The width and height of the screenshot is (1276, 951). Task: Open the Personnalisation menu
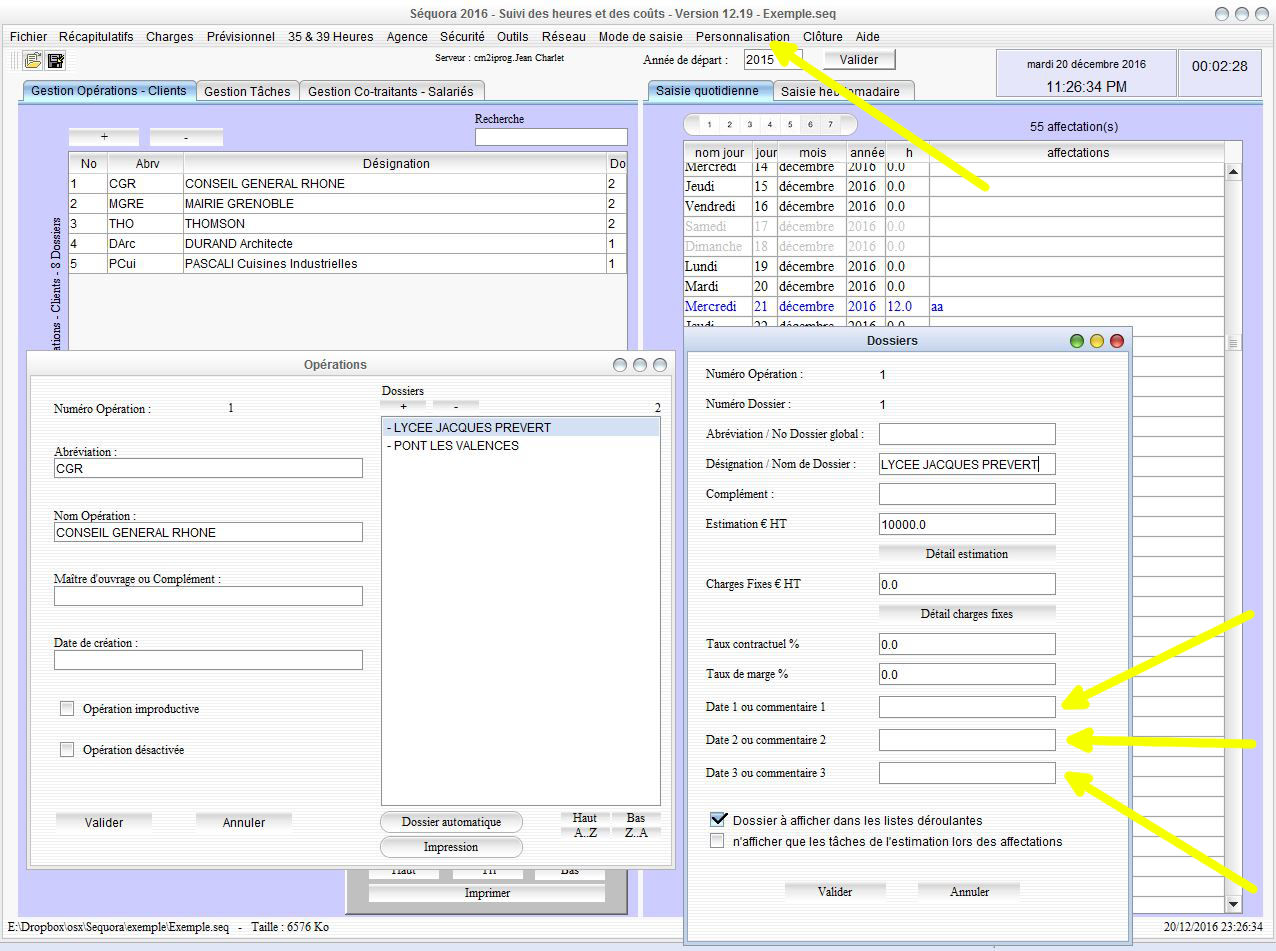click(x=743, y=36)
